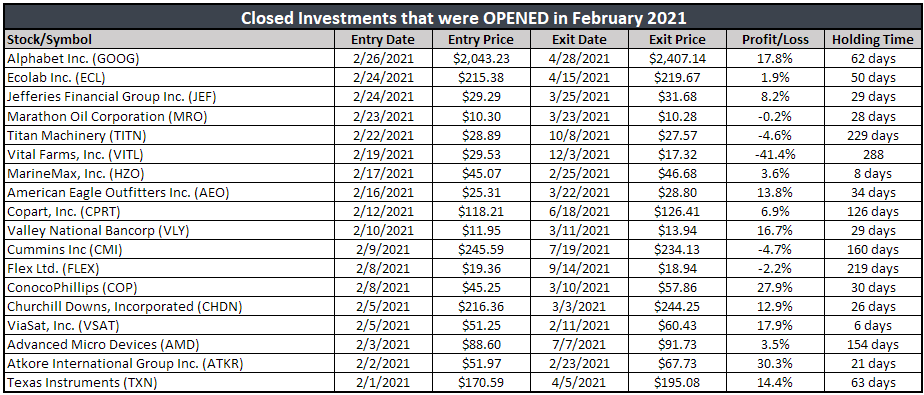Select the Alphabet Inc. (GOOG) cell
Screen dimensions: 924x395
[x=72, y=58]
